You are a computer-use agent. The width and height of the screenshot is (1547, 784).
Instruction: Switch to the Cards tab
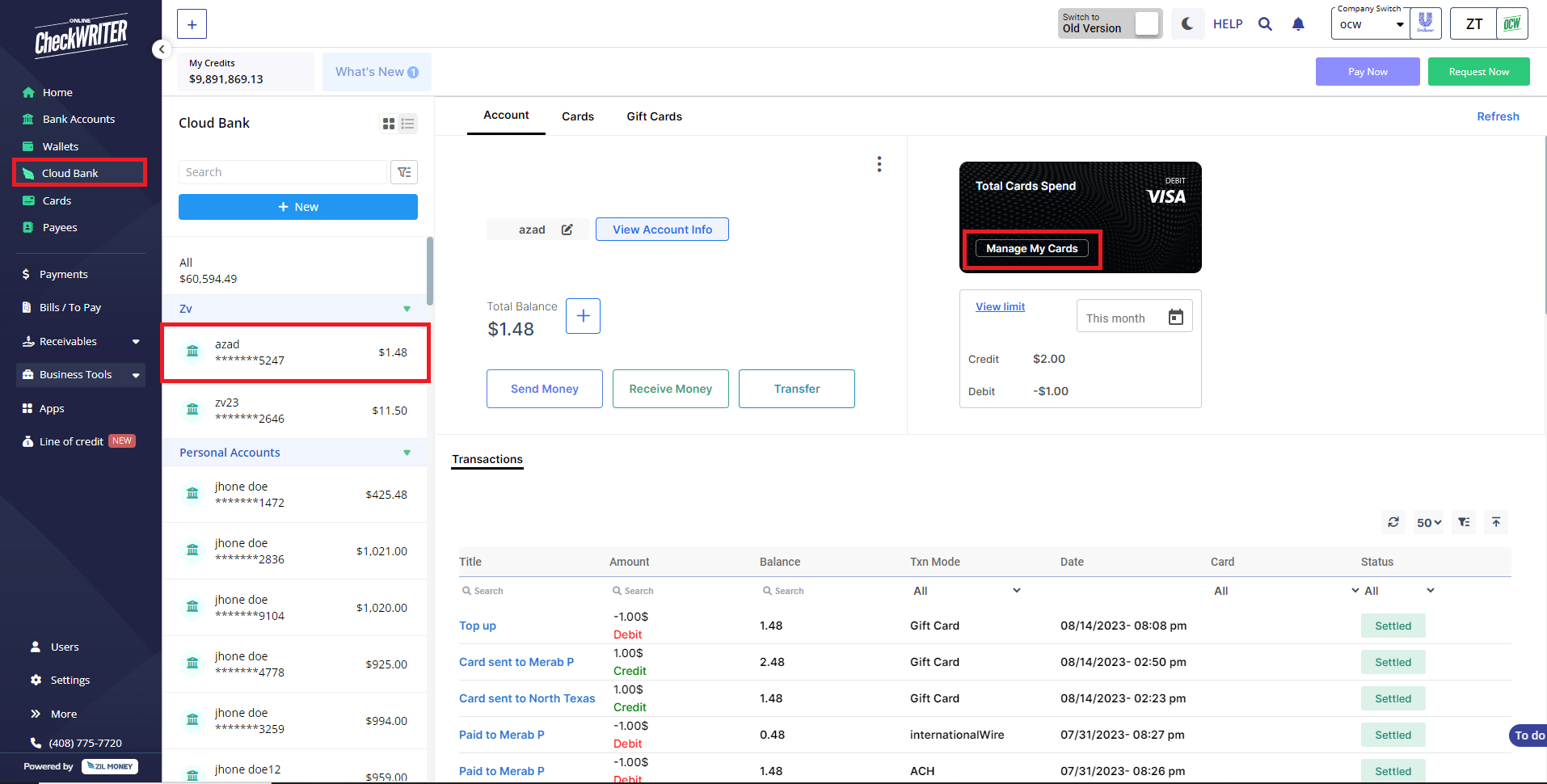[578, 116]
